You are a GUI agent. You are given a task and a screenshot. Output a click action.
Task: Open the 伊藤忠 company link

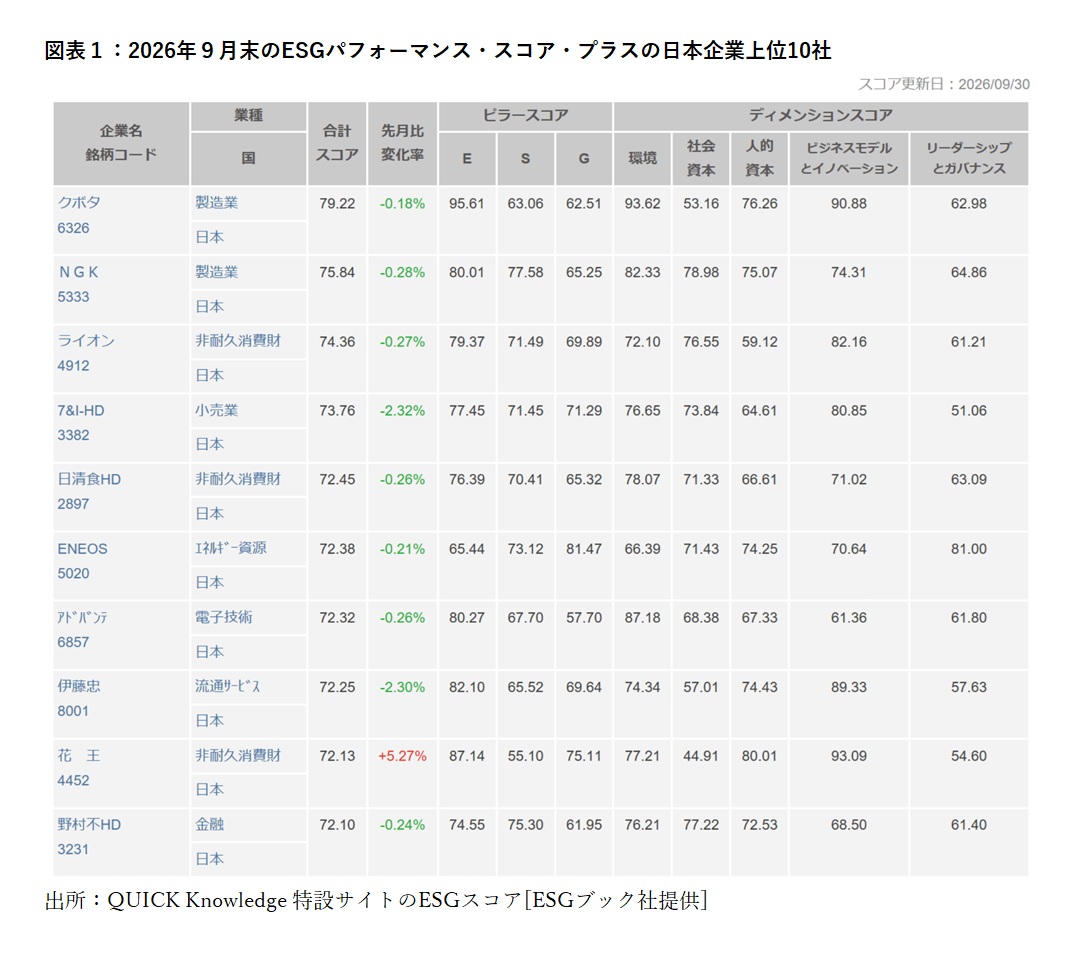(x=79, y=686)
